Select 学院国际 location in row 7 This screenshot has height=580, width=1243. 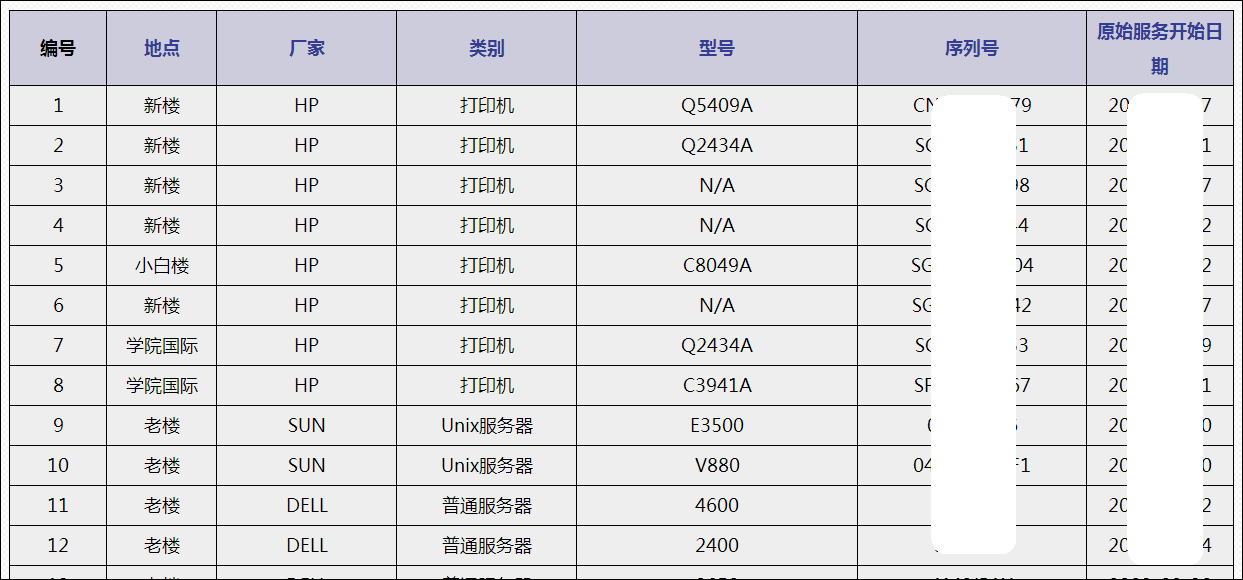[x=162, y=345]
